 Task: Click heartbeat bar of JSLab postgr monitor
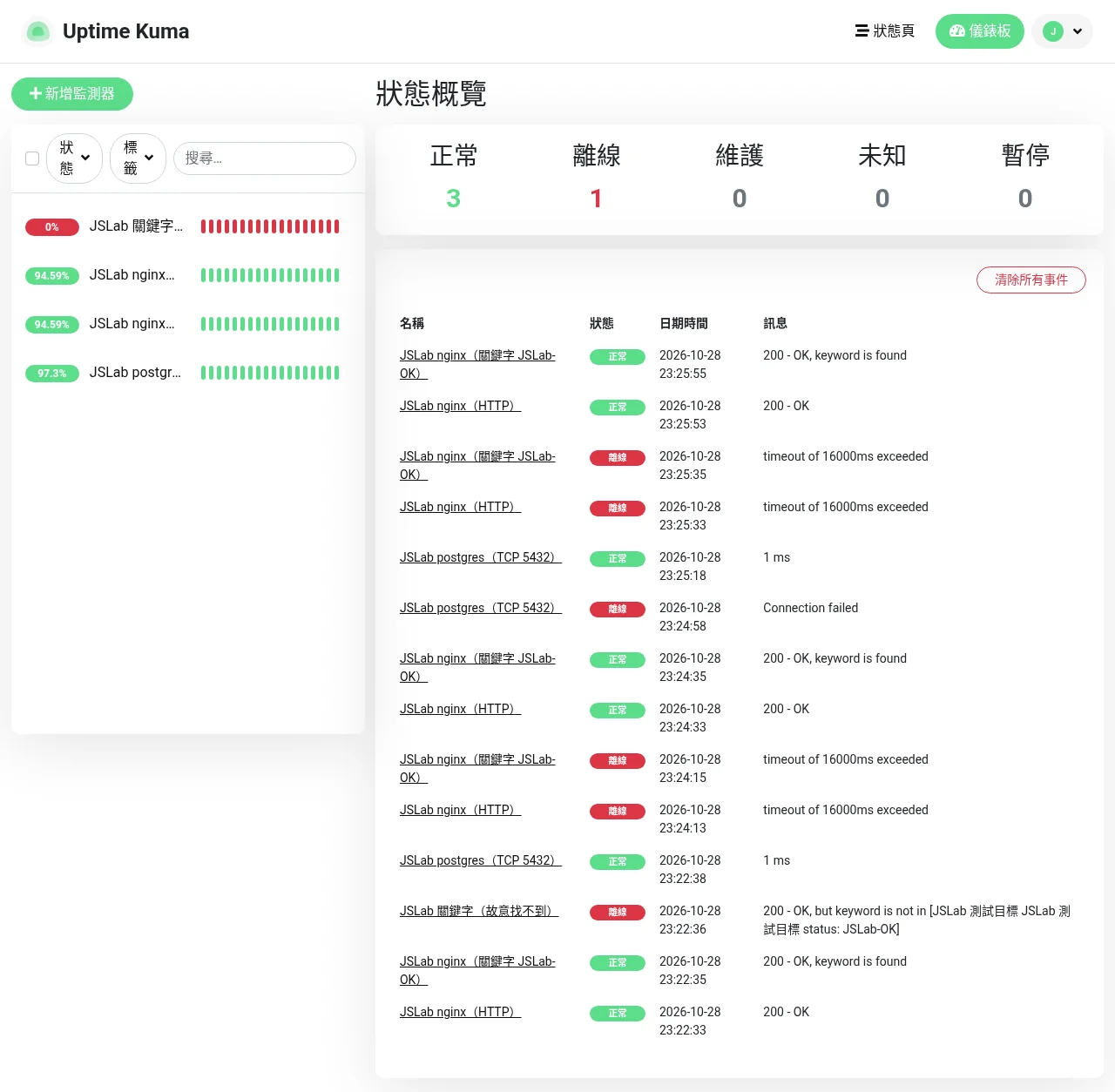pos(270,373)
